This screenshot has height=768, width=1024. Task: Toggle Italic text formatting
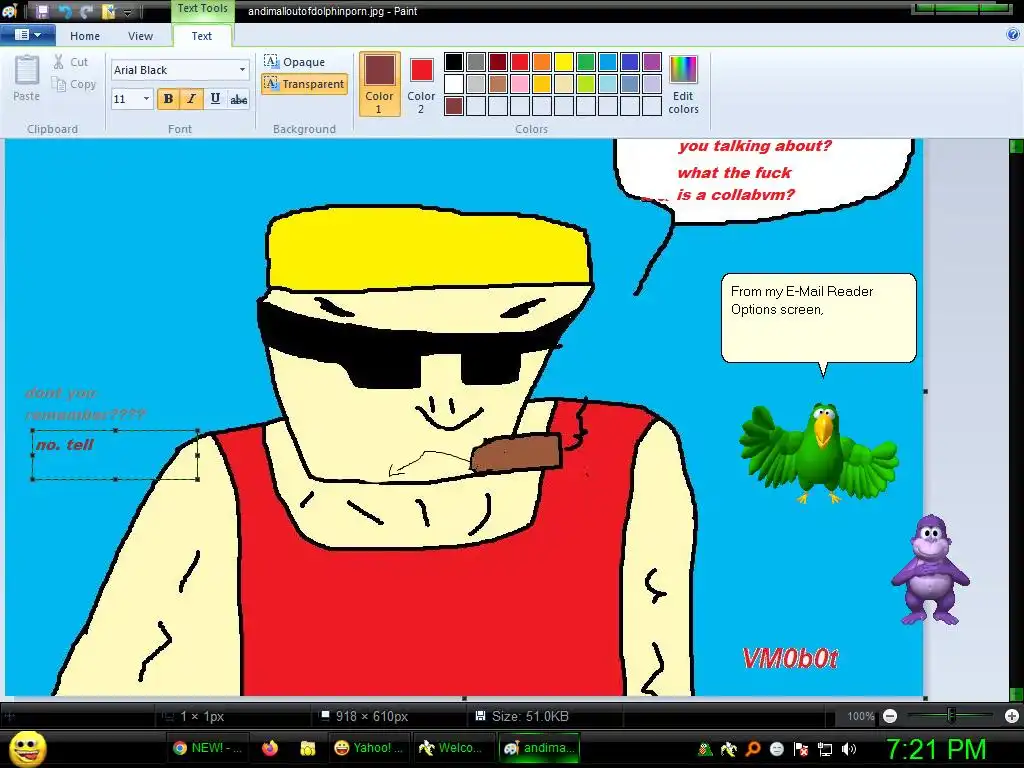pyautogui.click(x=191, y=99)
